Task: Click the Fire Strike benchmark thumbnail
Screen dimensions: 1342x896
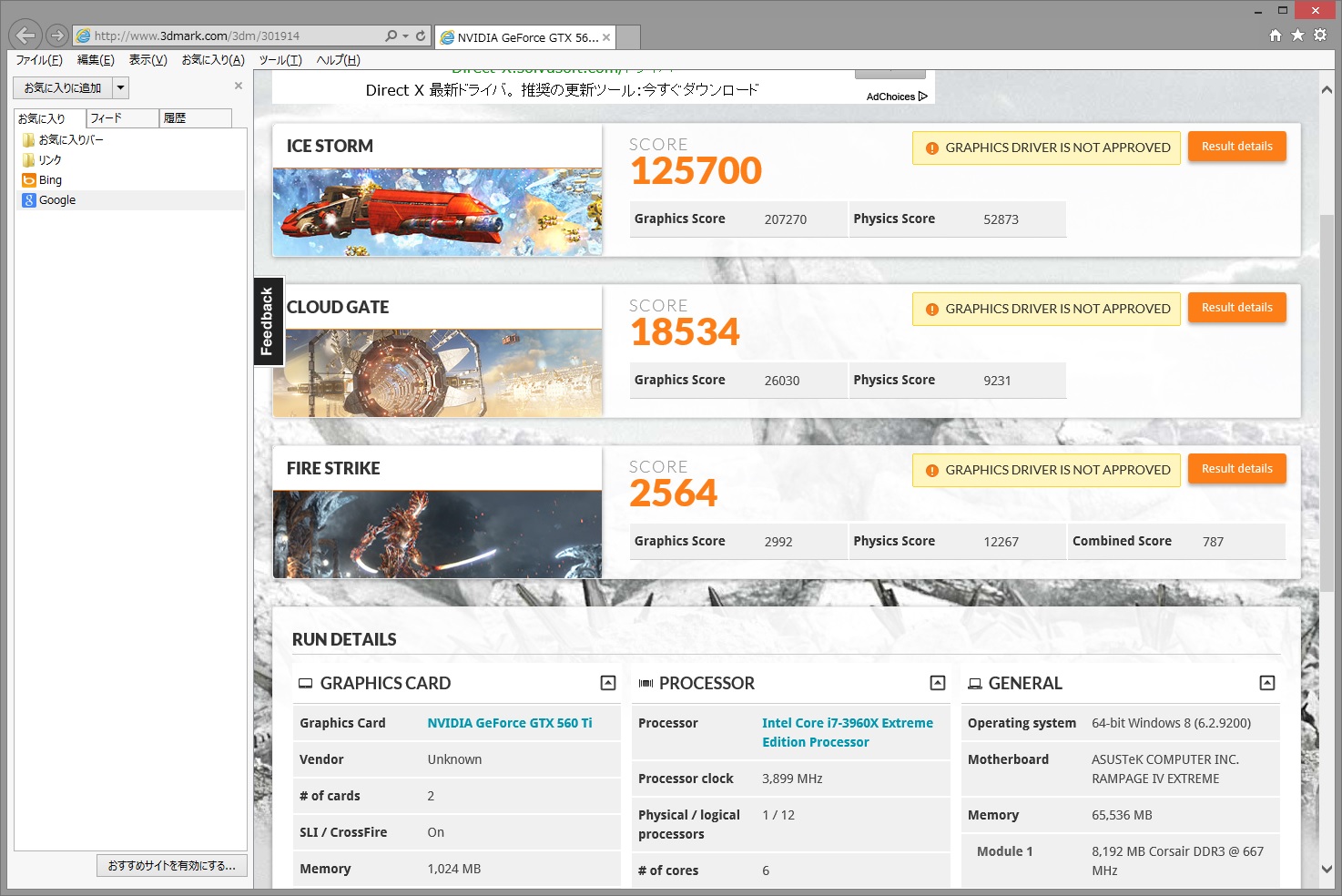Action: click(437, 535)
